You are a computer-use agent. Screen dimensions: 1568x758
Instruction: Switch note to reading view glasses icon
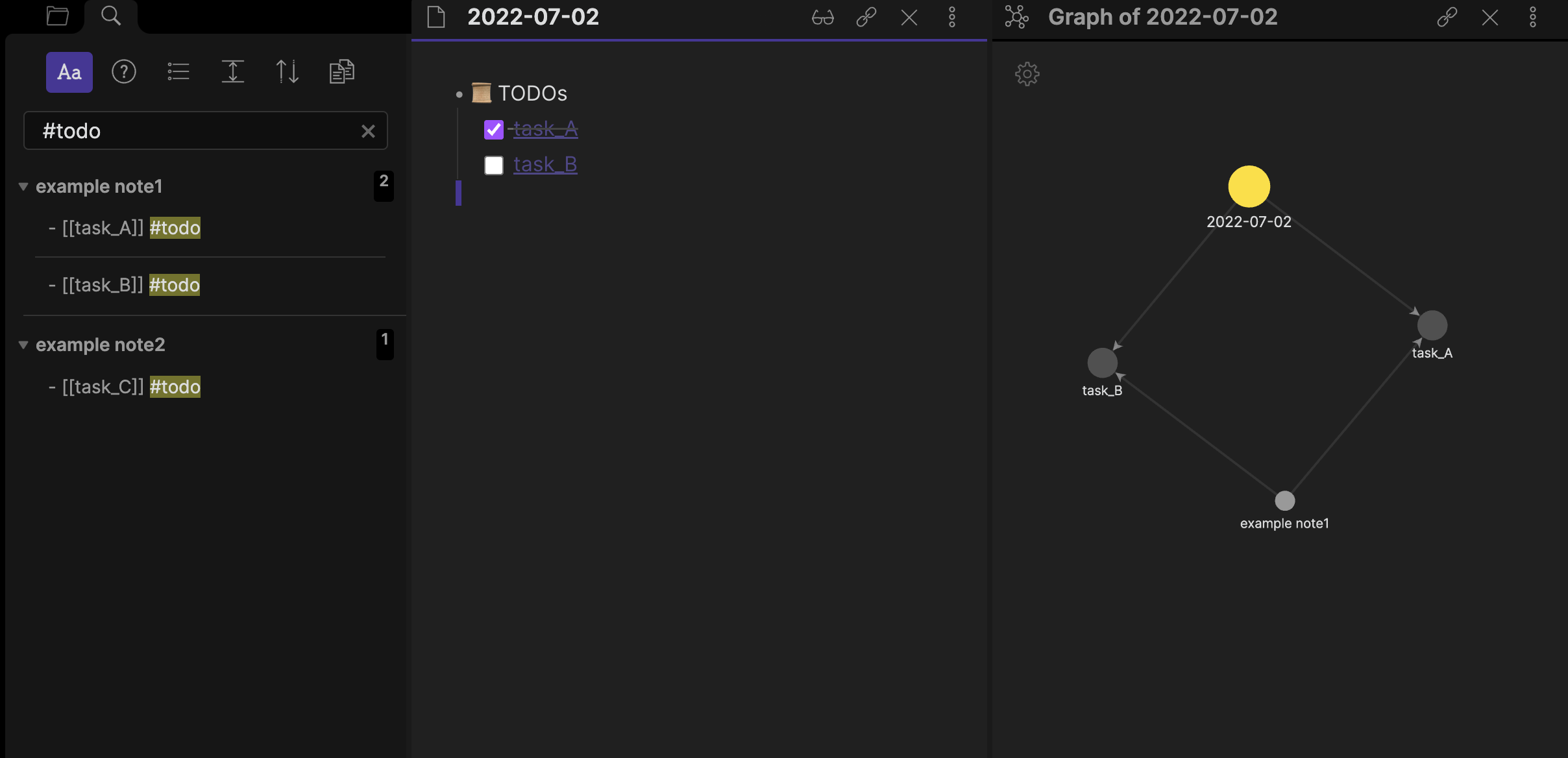click(x=823, y=18)
